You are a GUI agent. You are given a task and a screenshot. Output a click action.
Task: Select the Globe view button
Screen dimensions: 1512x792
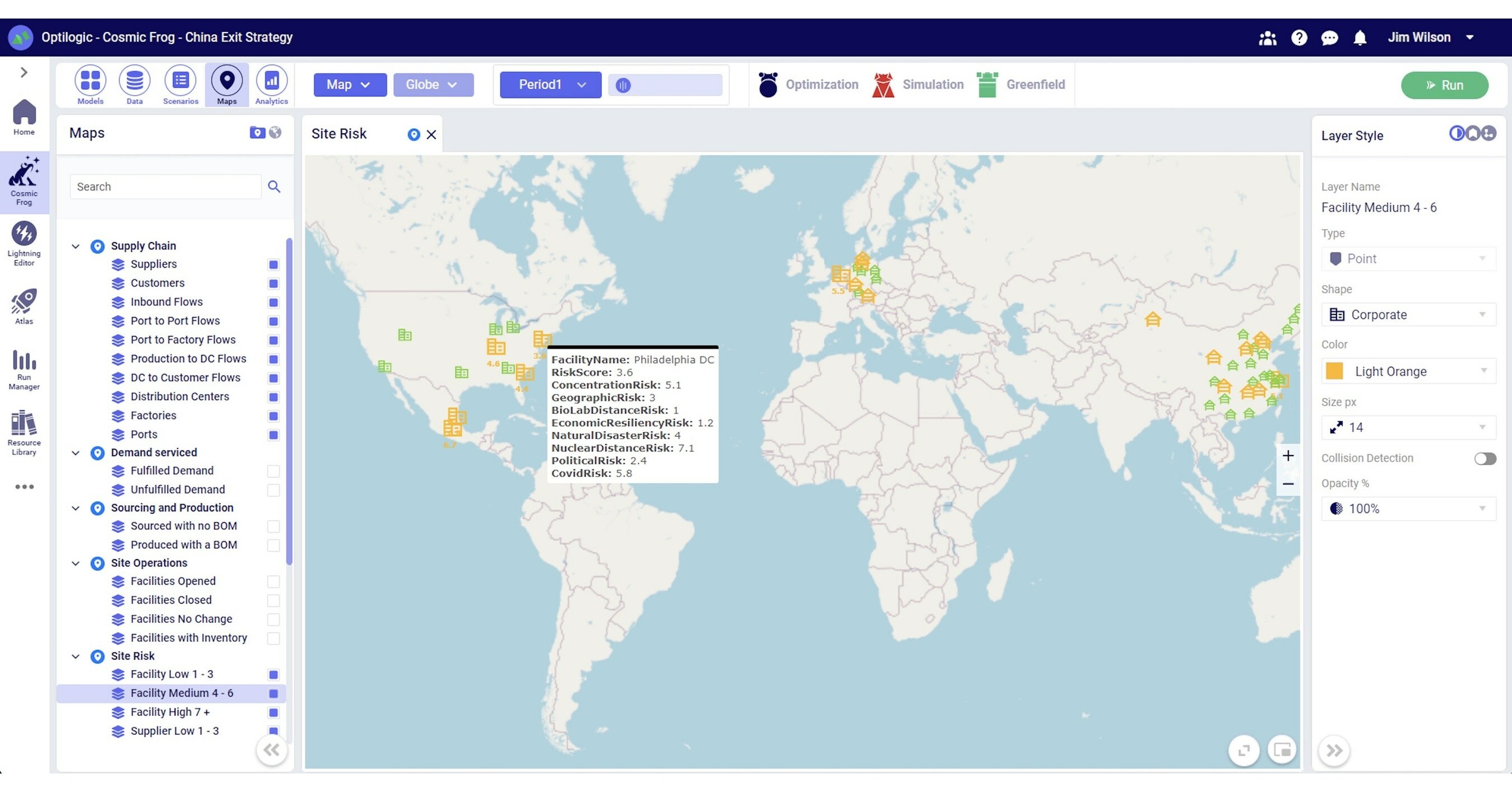pos(433,85)
